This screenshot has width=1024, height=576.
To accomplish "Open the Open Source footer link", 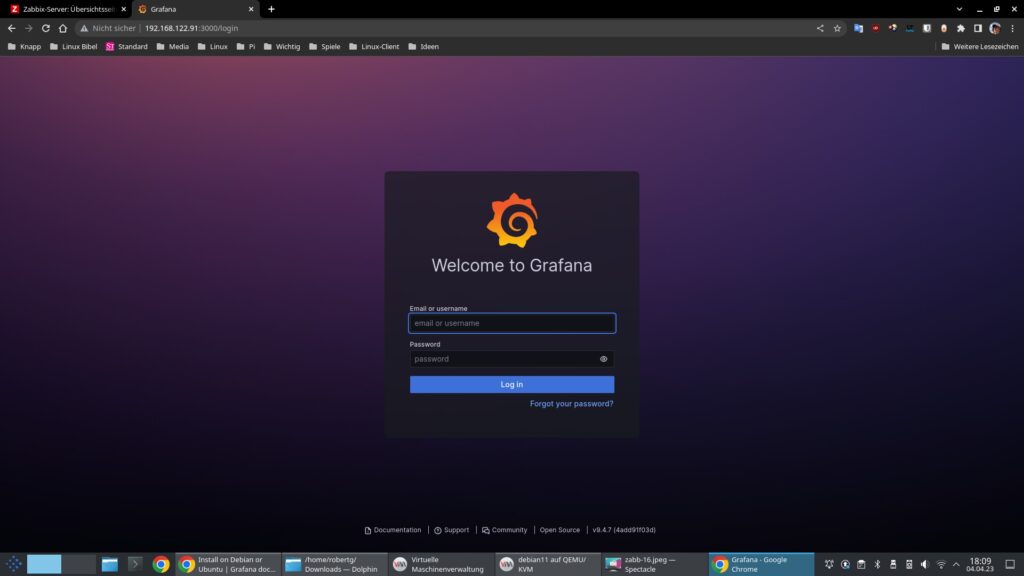I will [560, 530].
